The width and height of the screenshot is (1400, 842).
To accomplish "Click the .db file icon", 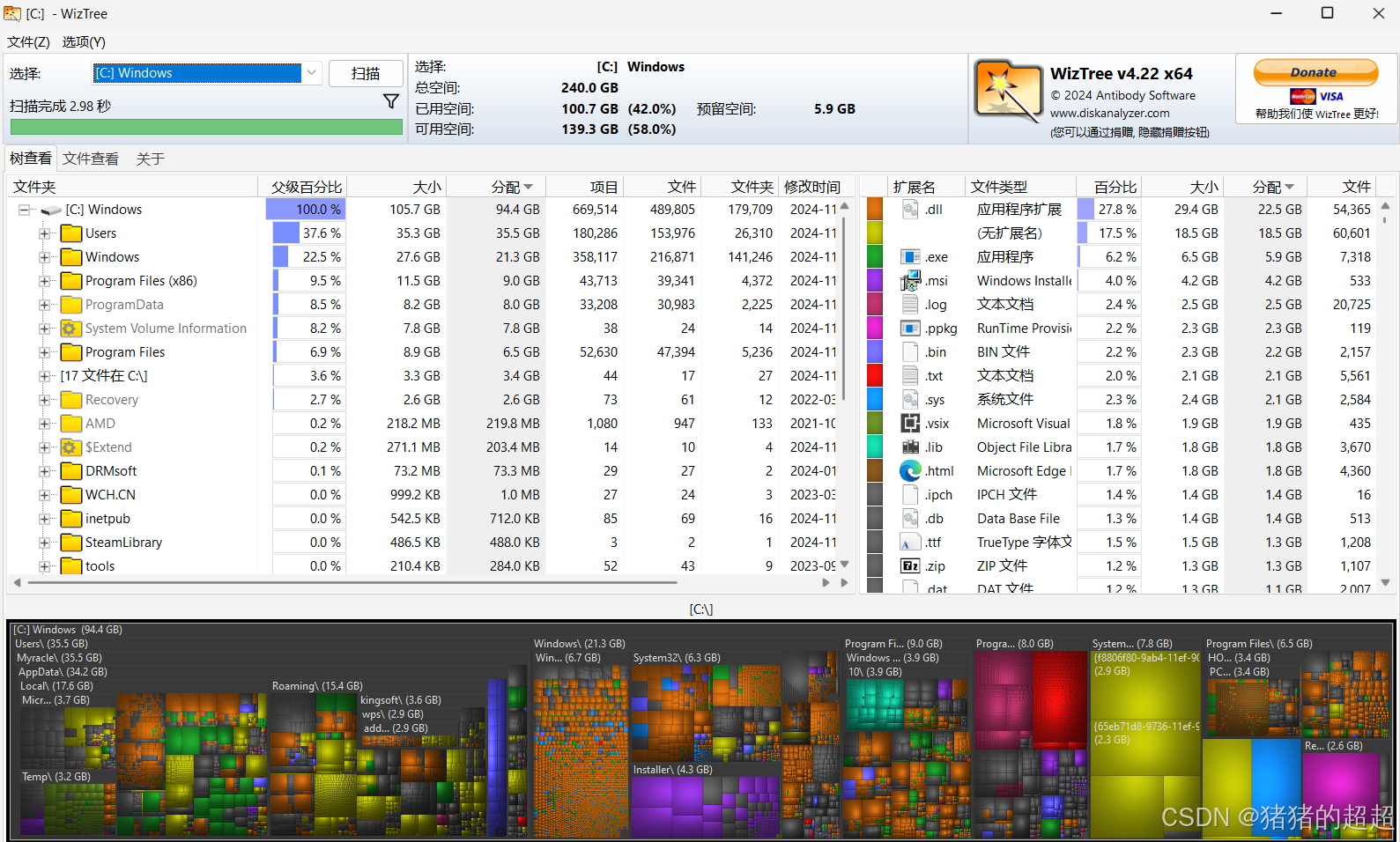I will (x=910, y=519).
